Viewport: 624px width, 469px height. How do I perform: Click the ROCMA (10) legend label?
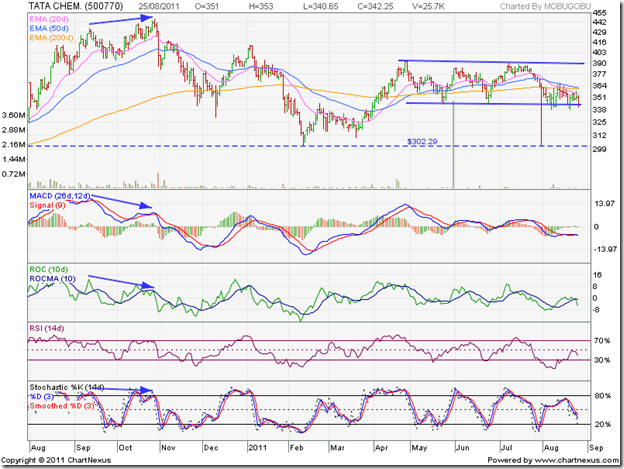click(53, 279)
